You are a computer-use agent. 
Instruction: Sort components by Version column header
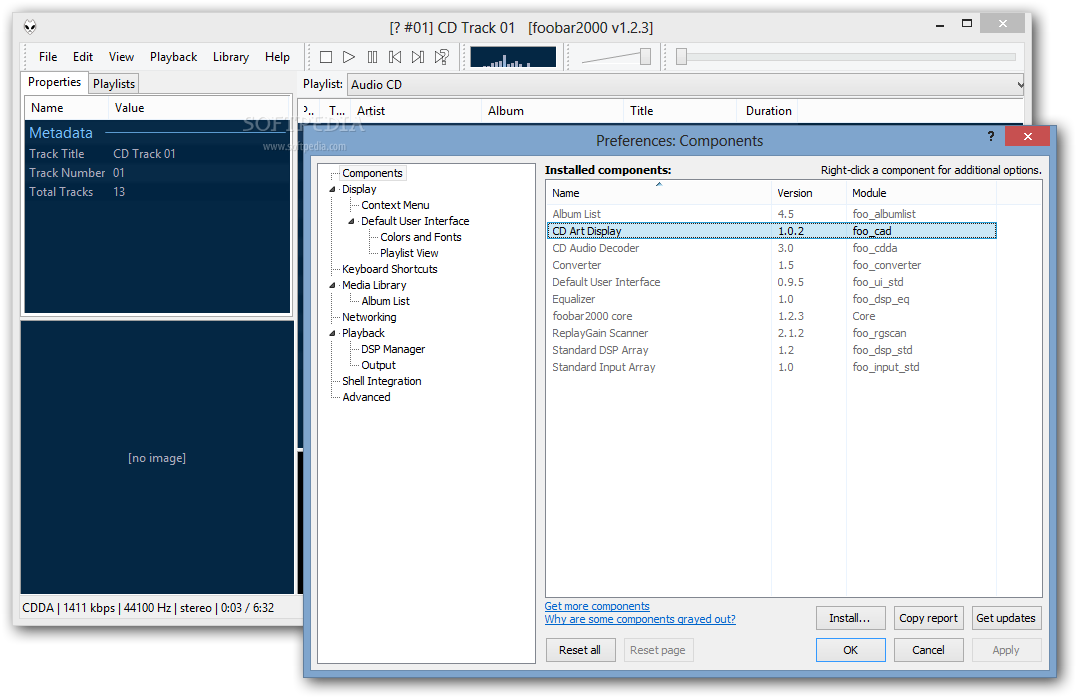[x=808, y=193]
